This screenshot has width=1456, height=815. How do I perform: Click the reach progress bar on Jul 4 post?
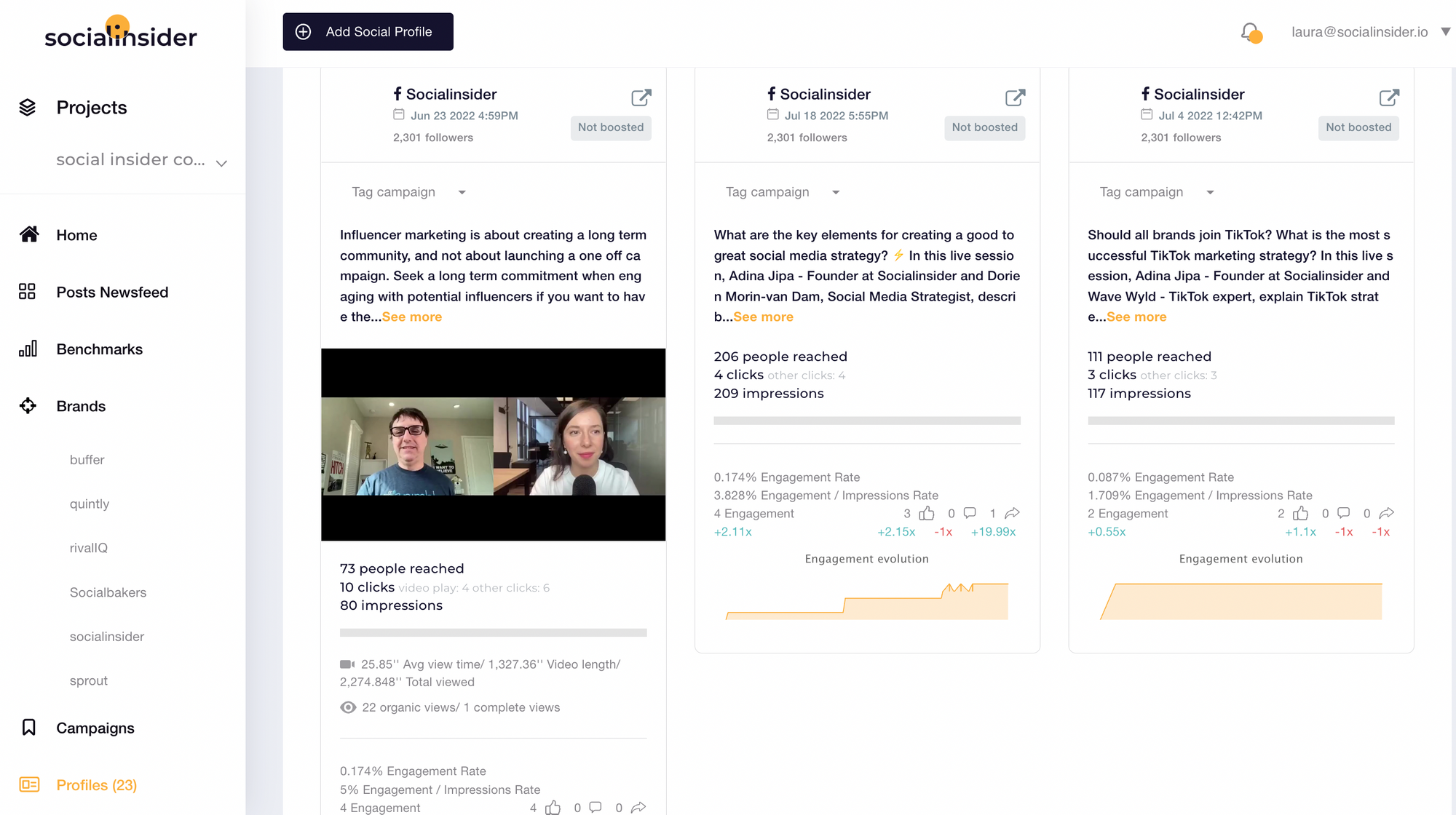point(1241,421)
